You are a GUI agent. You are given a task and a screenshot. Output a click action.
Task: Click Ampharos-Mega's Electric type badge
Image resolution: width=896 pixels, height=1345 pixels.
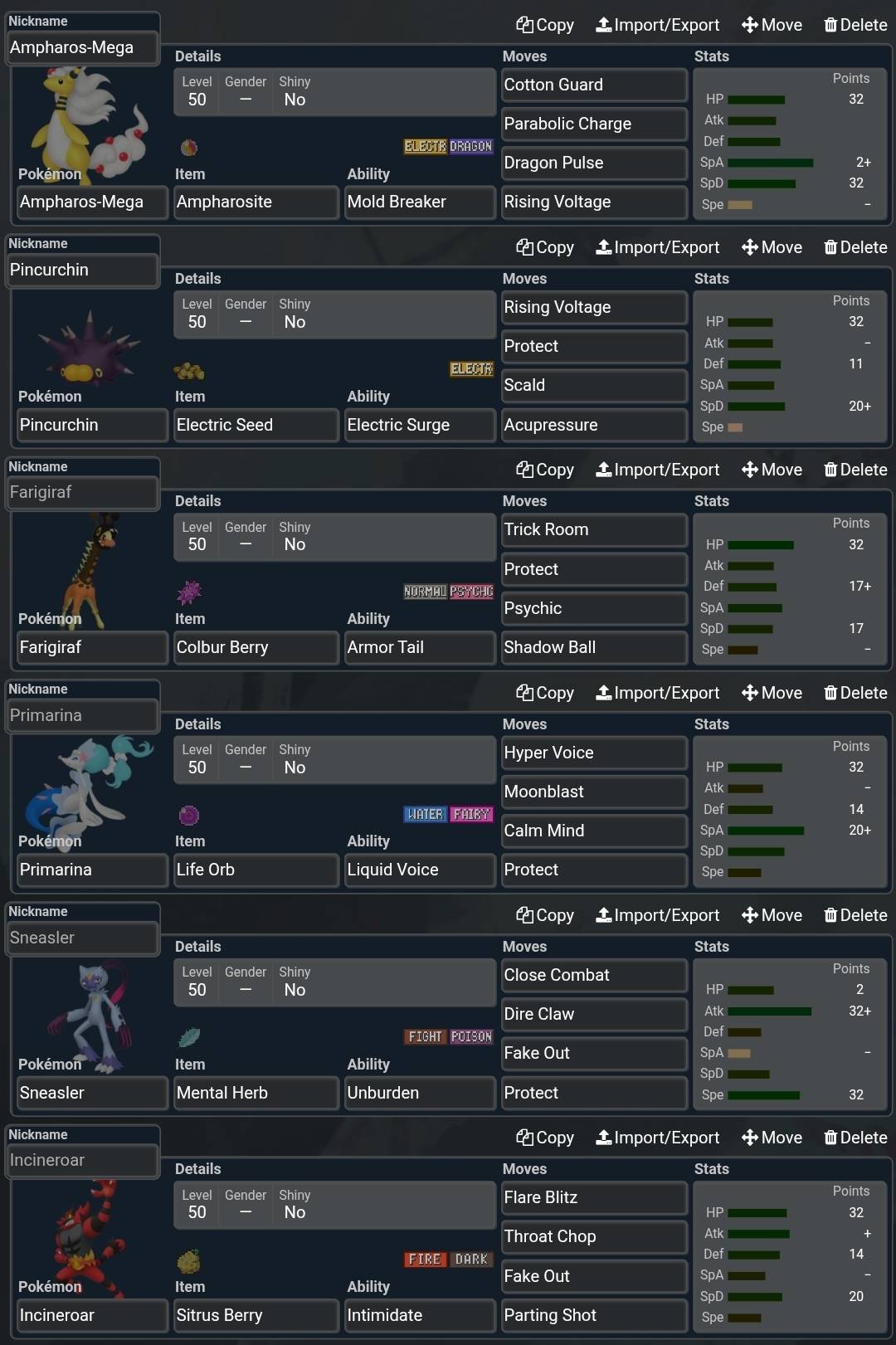426,146
